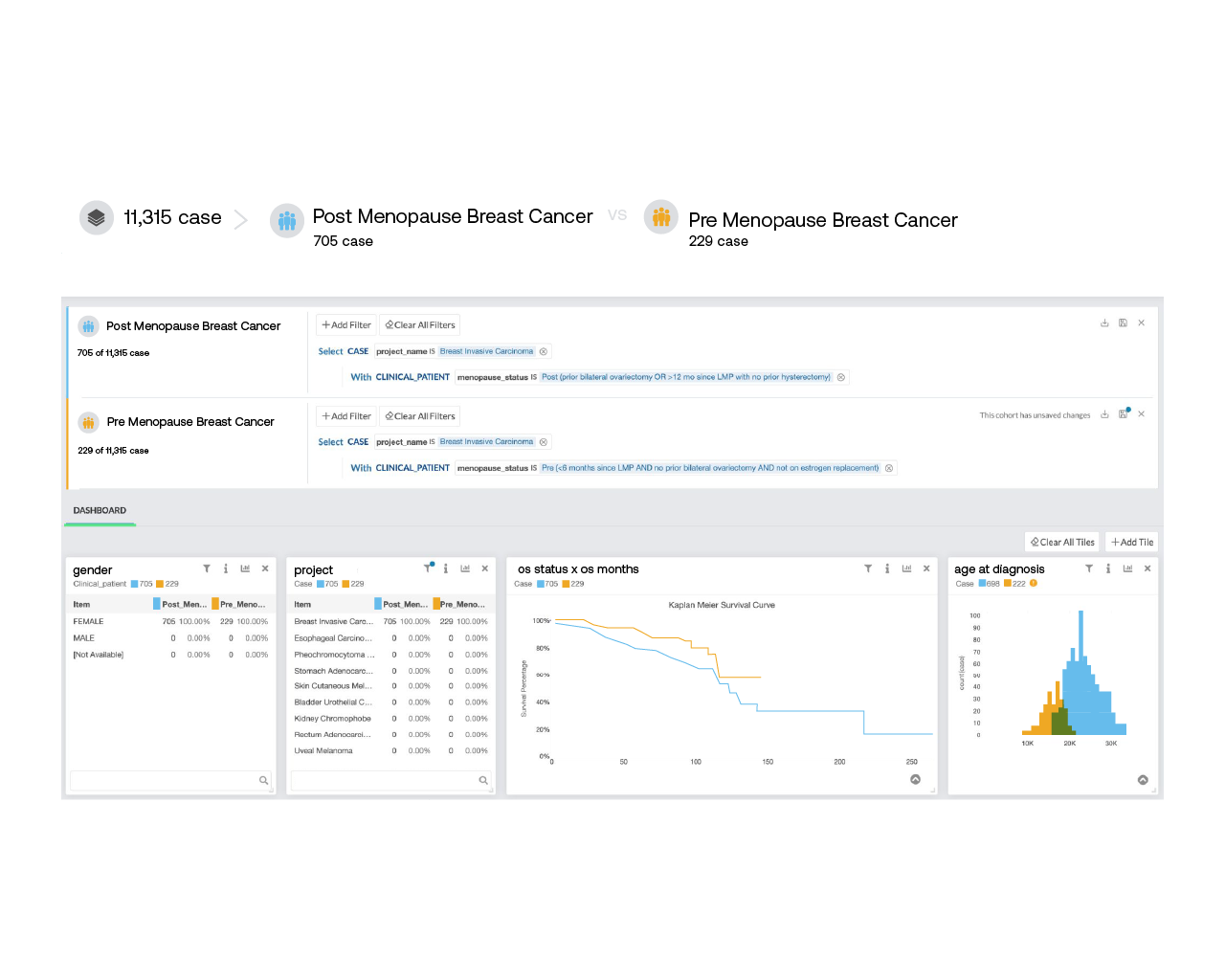Remove Post cohort's menopause_status filter
Screen dimensions: 1225x980
841,377
